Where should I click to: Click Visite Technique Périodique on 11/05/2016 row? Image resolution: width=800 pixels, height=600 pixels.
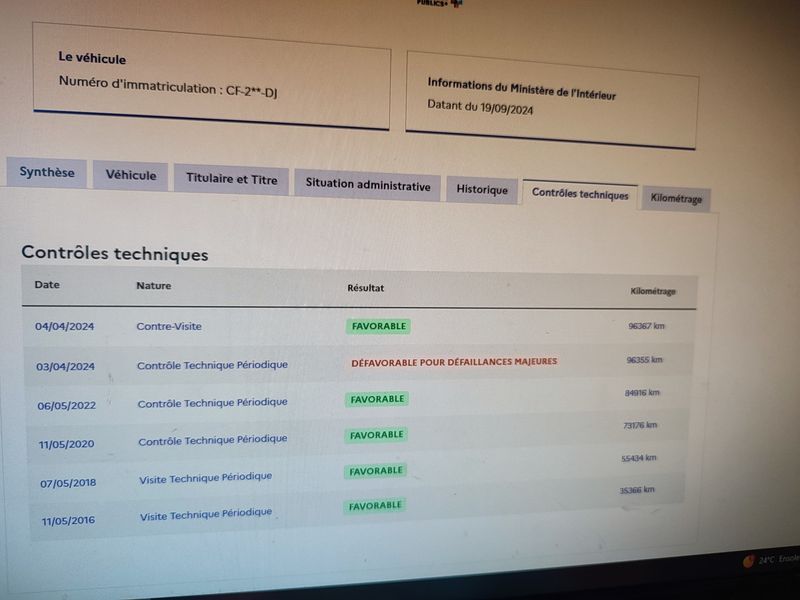[x=206, y=514]
